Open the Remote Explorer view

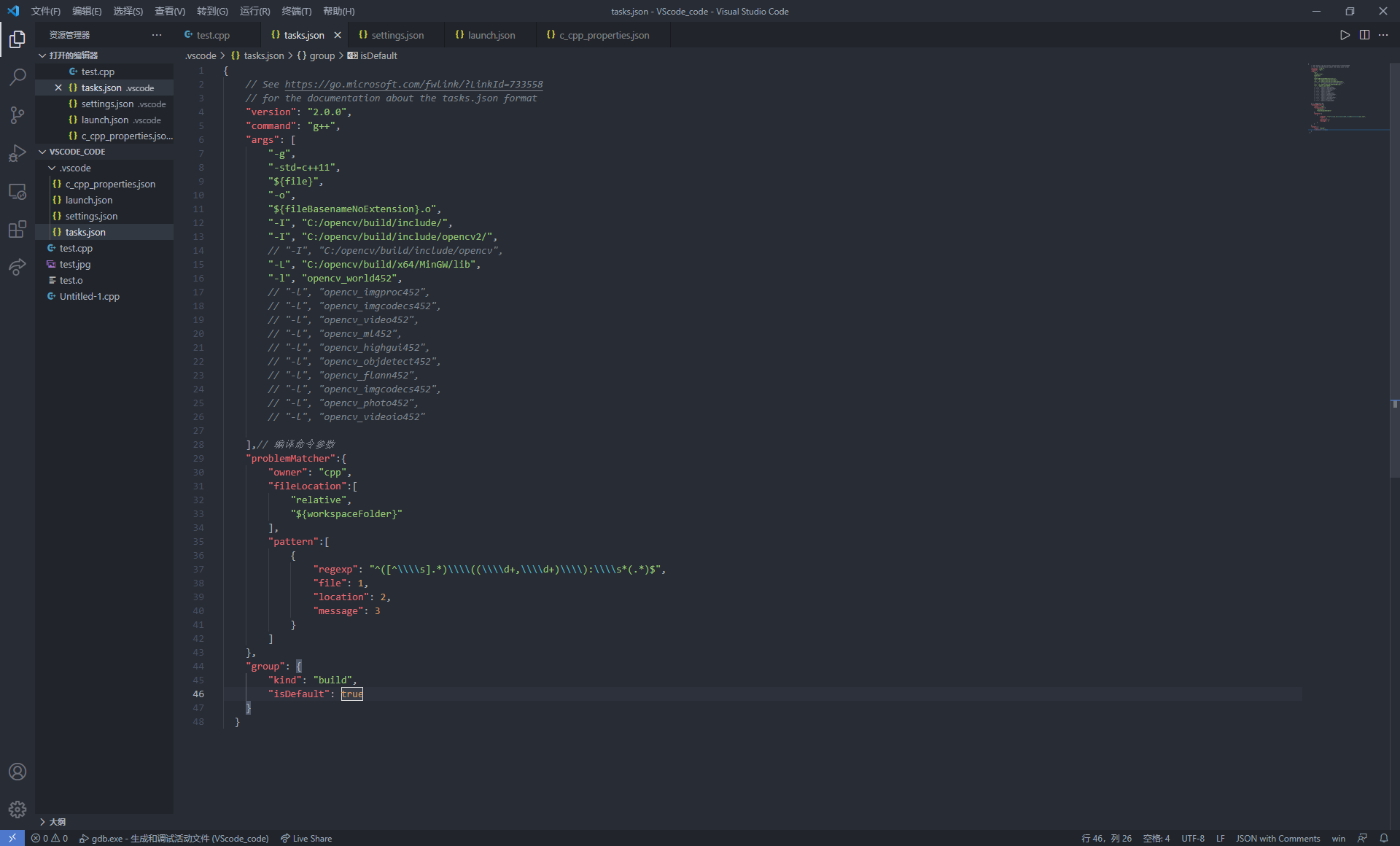coord(17,192)
